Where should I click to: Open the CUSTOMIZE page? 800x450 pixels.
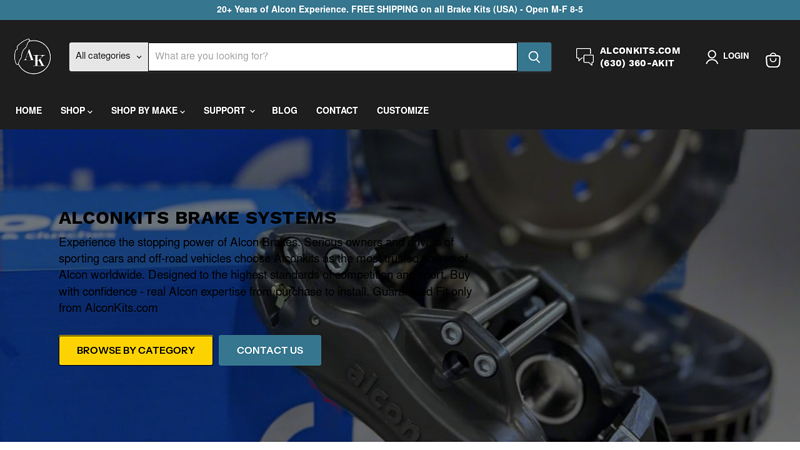pyautogui.click(x=403, y=111)
